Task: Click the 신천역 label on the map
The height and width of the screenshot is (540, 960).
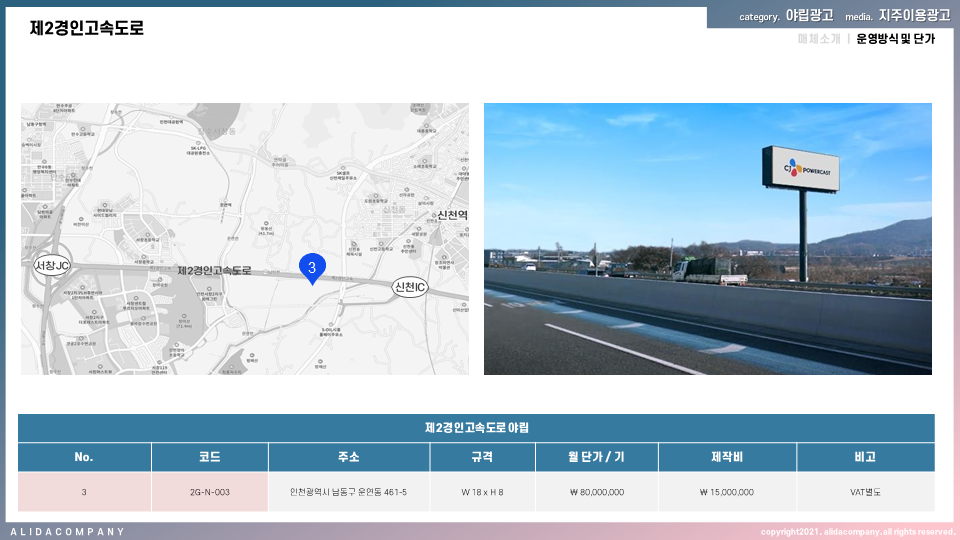Action: pos(453,216)
